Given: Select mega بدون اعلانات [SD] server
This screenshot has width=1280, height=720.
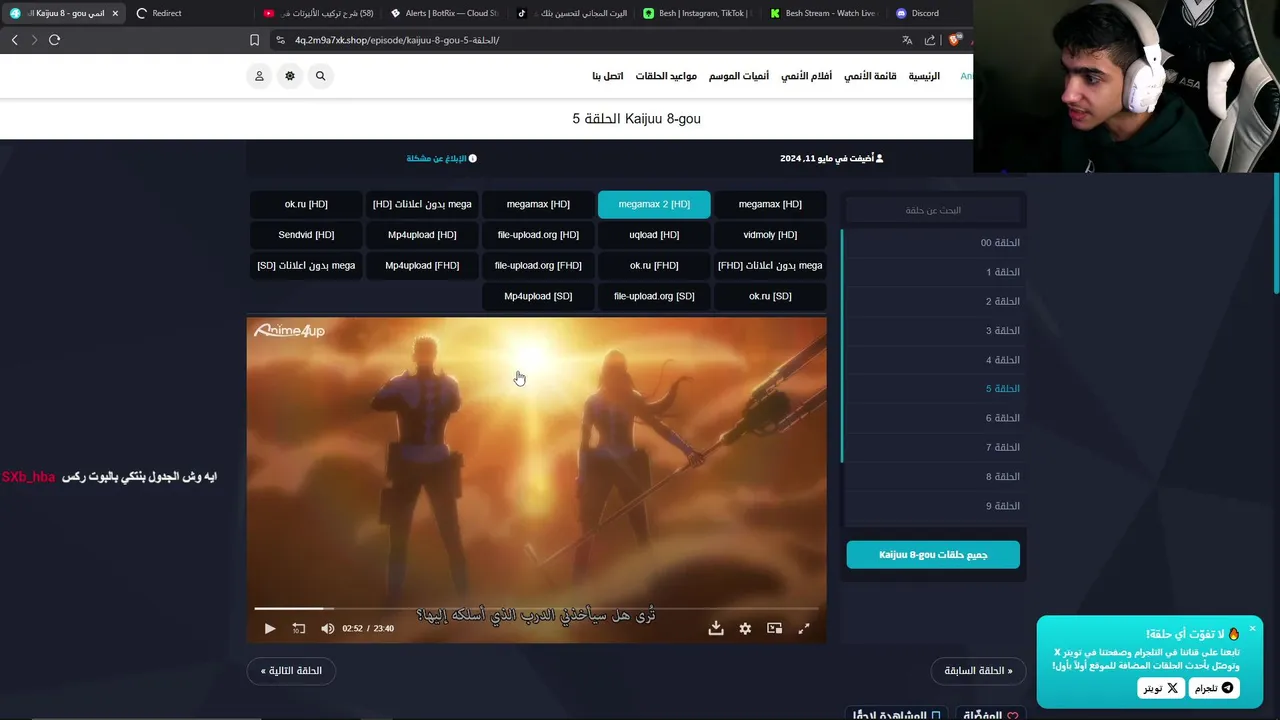Looking at the screenshot, I should [306, 266].
